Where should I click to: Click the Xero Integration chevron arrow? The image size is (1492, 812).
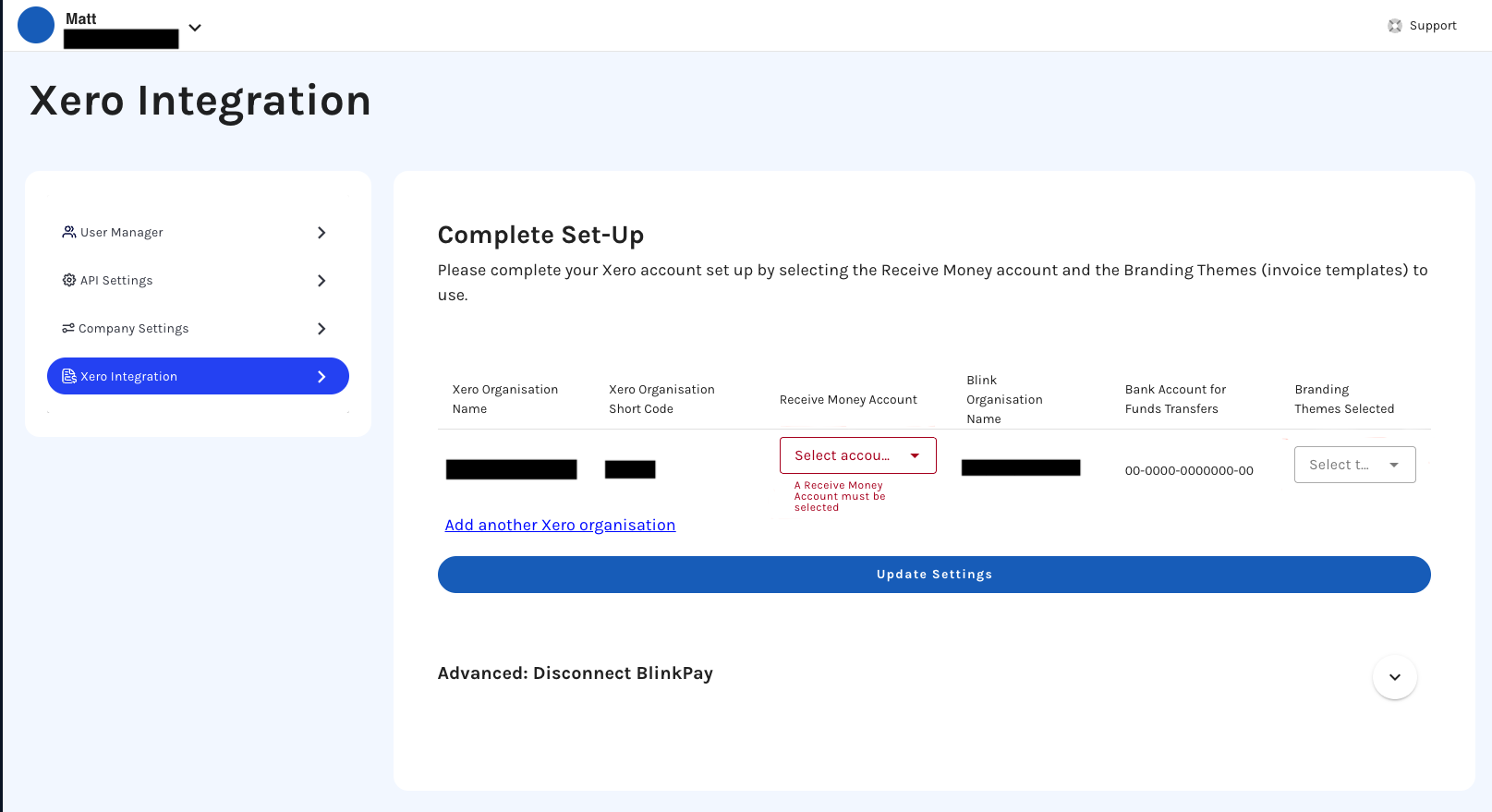tap(321, 377)
